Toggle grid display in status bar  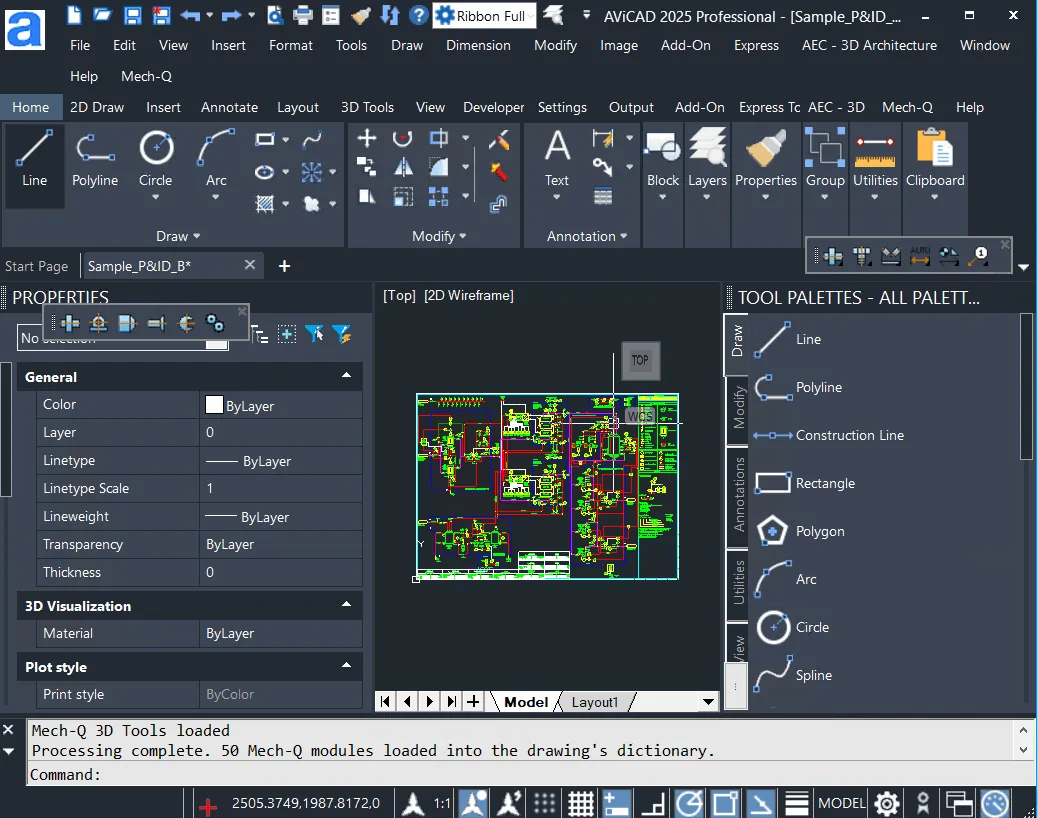tap(581, 803)
